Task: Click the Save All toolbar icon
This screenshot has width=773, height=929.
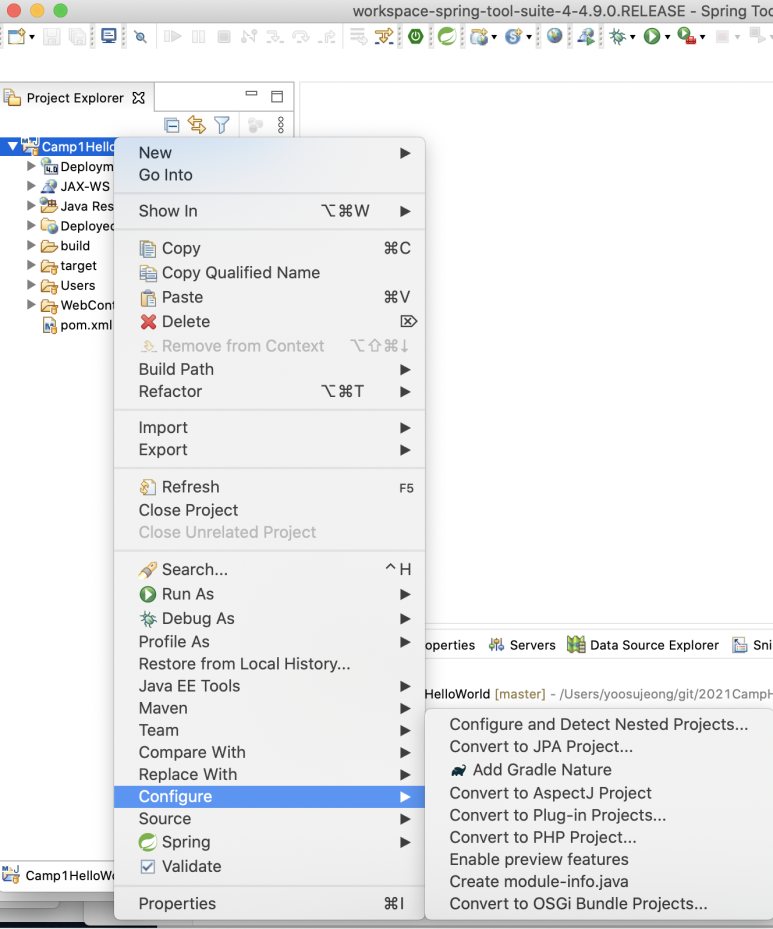Action: [77, 37]
